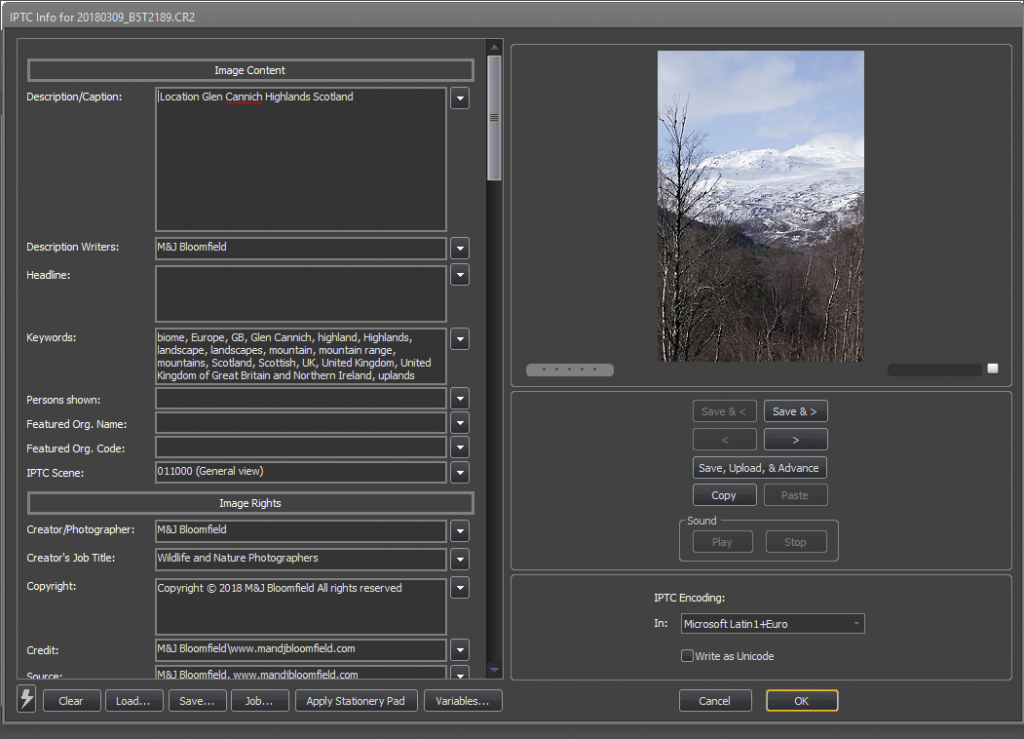Click the Sound Stop button
The width and height of the screenshot is (1024, 739).
tap(796, 542)
